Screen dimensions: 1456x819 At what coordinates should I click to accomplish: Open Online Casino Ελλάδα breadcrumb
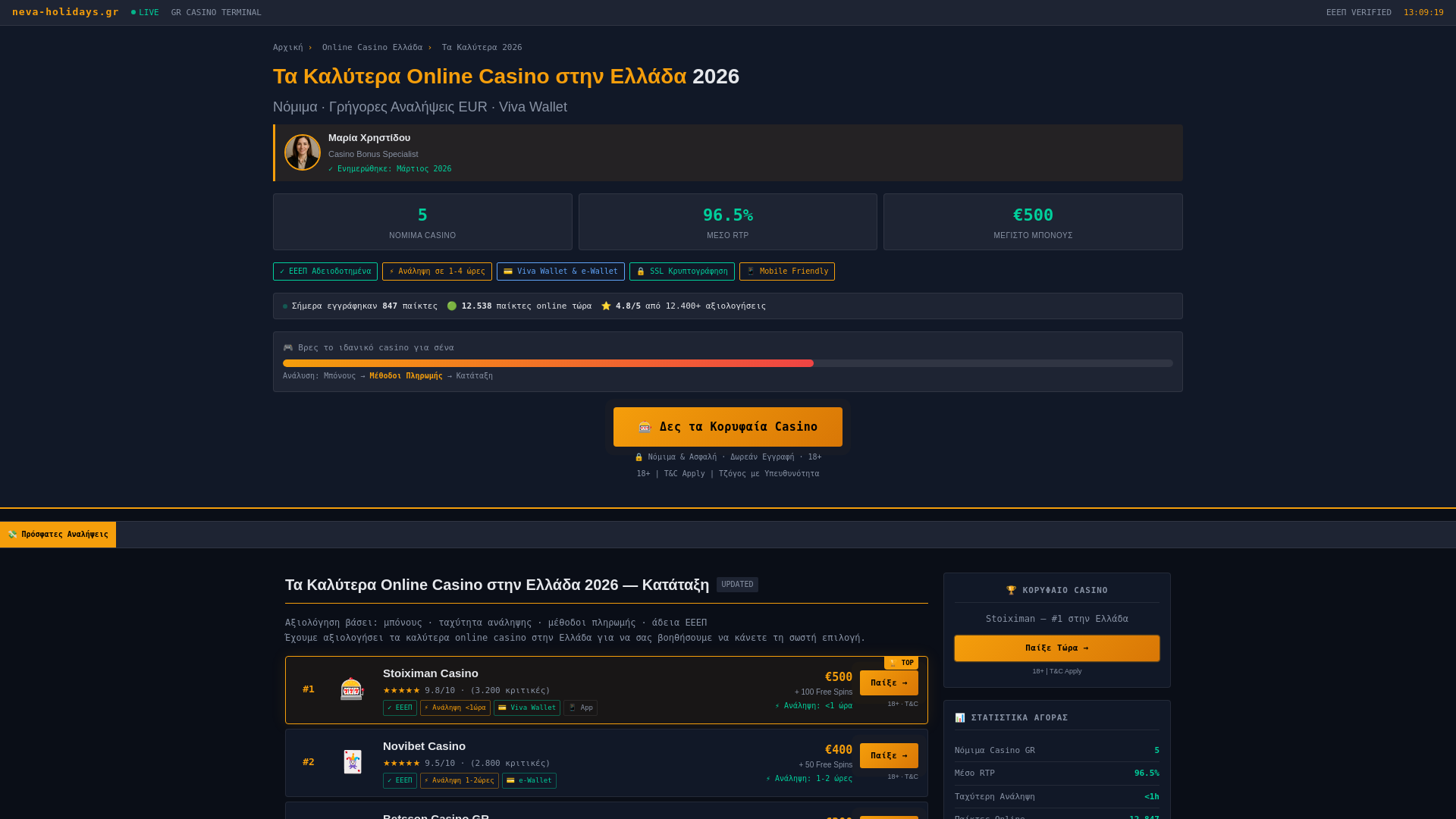pos(372,48)
